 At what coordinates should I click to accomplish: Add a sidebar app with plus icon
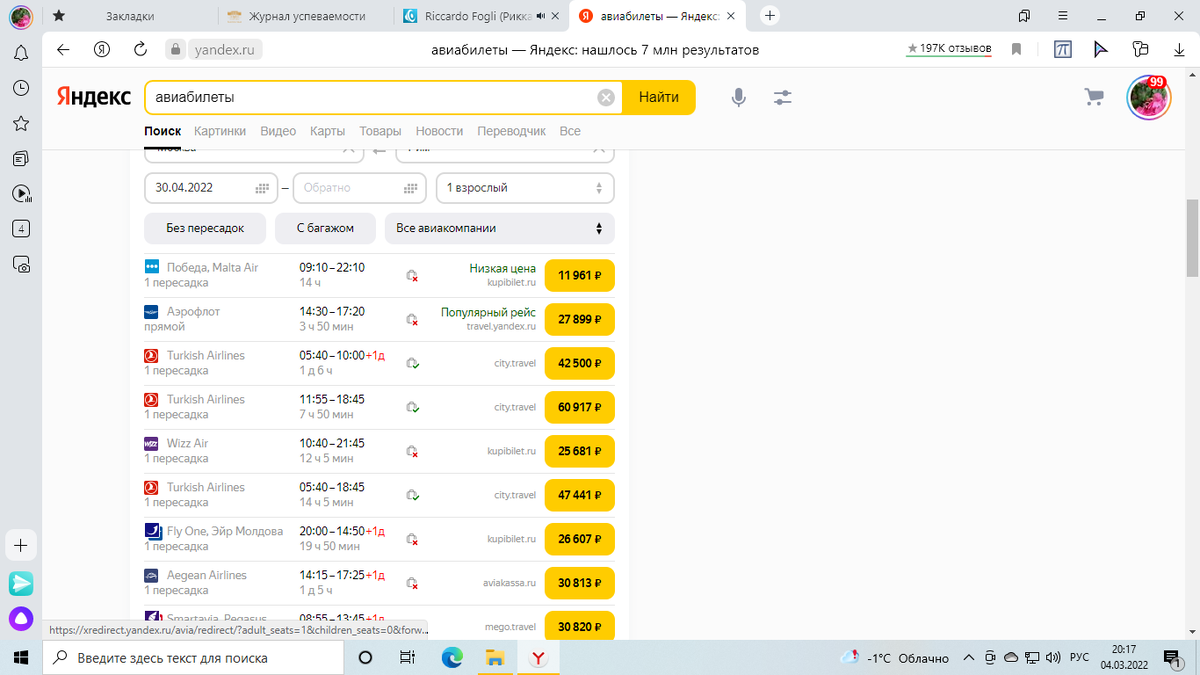click(21, 546)
